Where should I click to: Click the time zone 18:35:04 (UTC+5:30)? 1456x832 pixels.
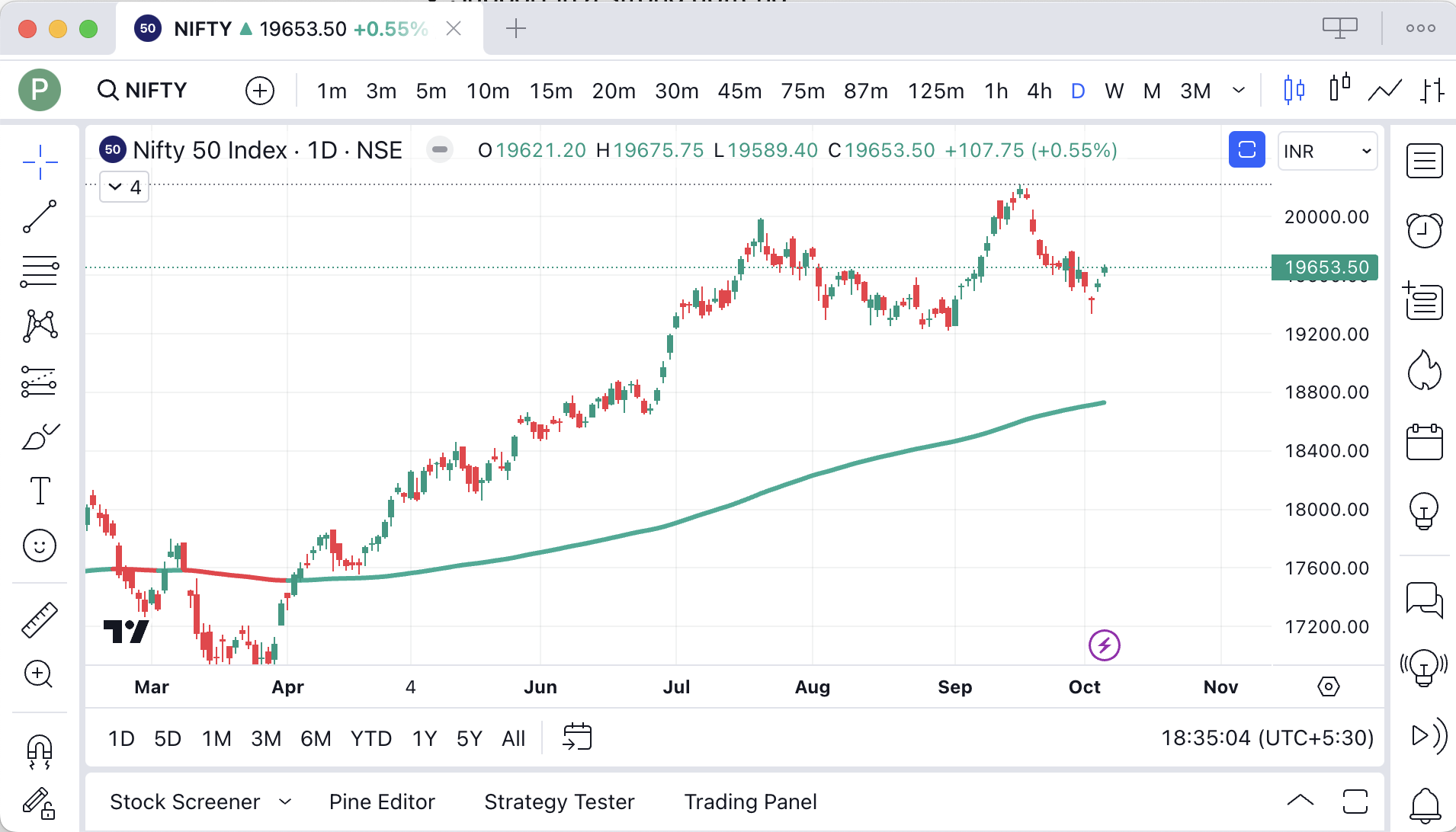tap(1267, 738)
